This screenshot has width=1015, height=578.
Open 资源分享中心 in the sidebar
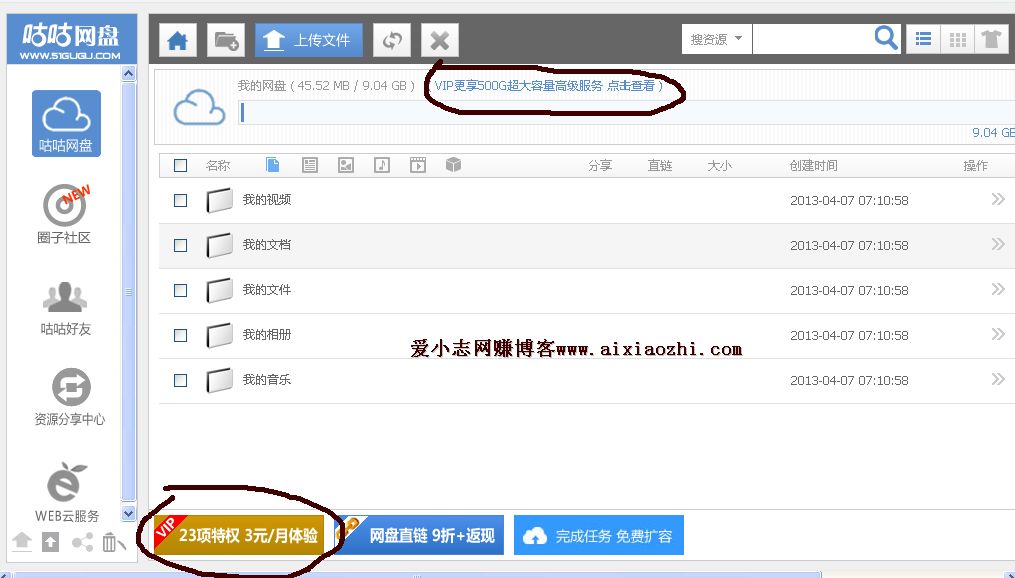(x=69, y=397)
